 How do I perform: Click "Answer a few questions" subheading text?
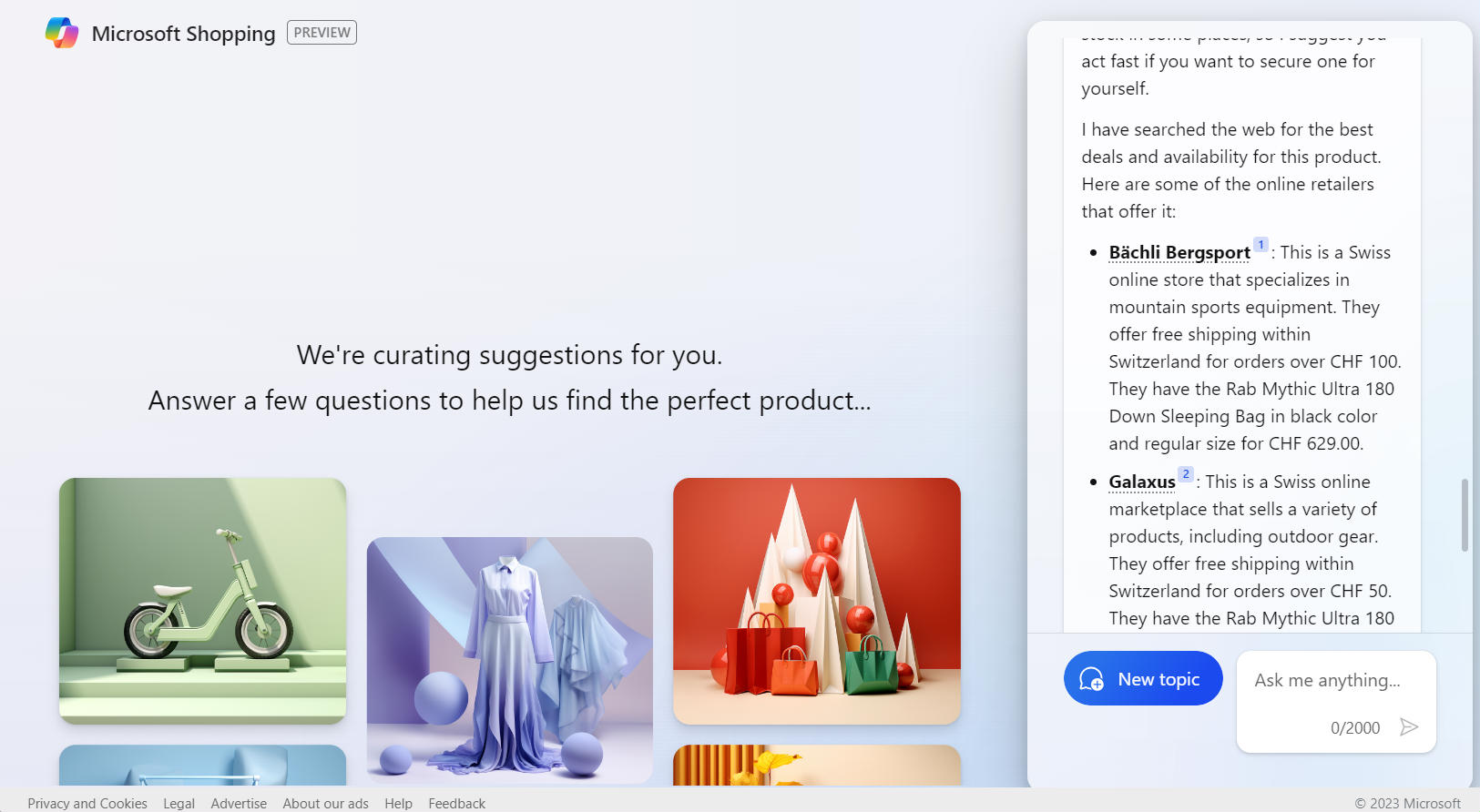(x=510, y=401)
